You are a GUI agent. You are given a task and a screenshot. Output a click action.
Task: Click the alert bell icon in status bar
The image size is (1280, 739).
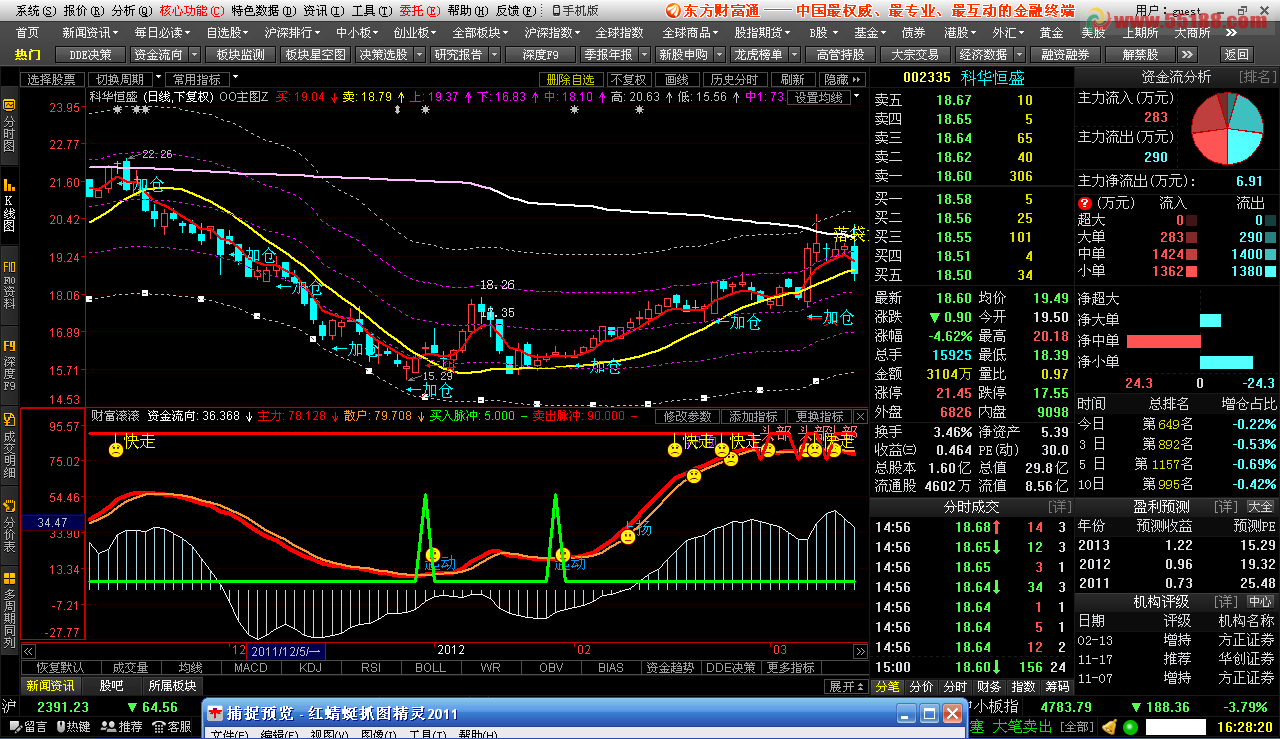click(x=1108, y=727)
